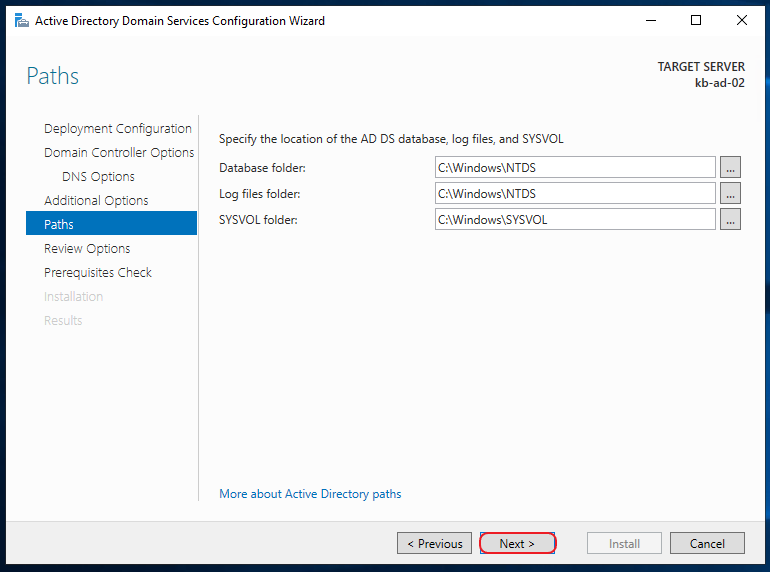770x572 pixels.
Task: Close the wizard window
Action: tap(742, 21)
